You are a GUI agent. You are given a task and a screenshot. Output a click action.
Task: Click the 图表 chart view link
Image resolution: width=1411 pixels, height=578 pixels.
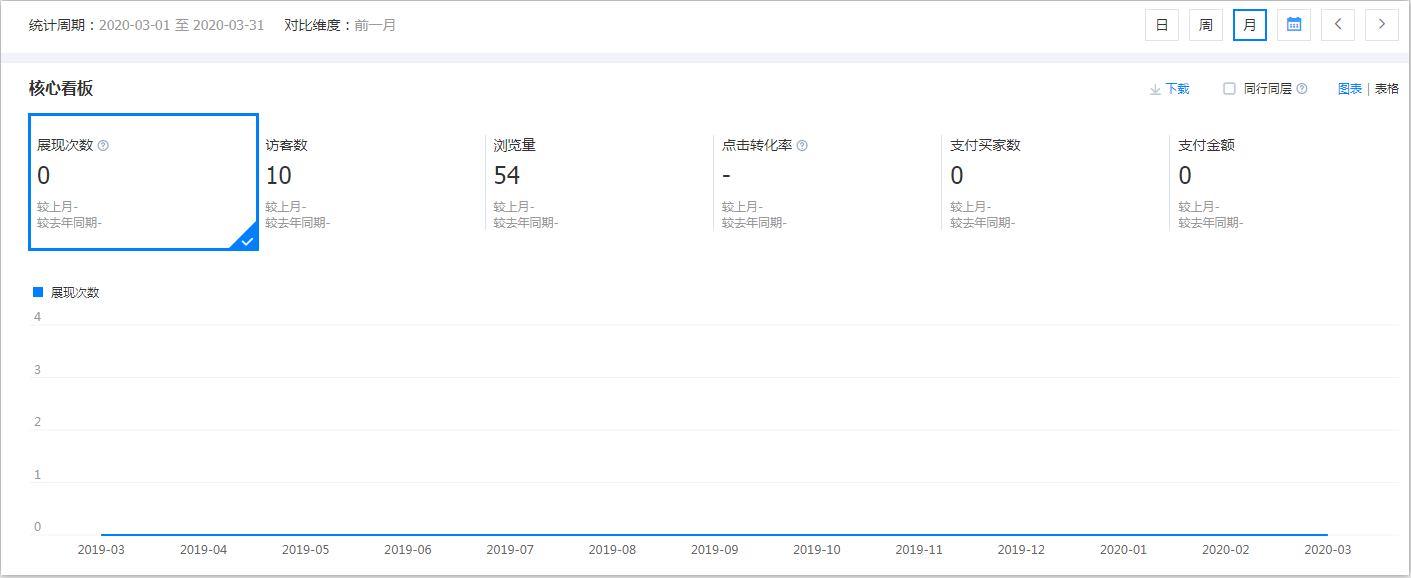point(1349,88)
